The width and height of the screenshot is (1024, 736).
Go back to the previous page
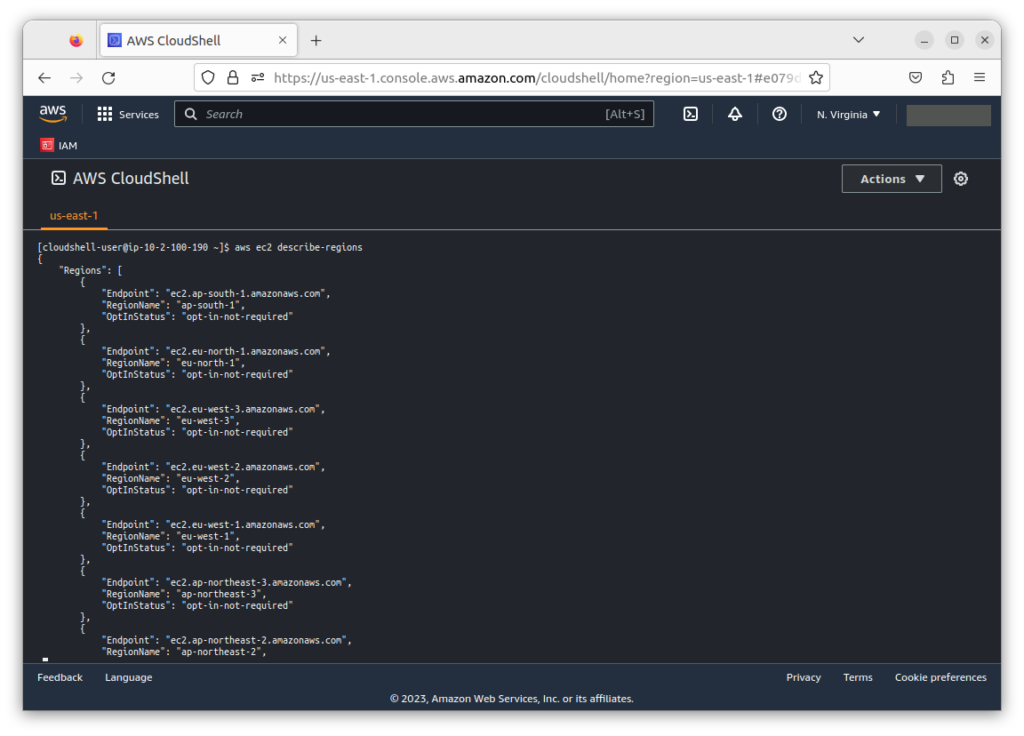44,78
